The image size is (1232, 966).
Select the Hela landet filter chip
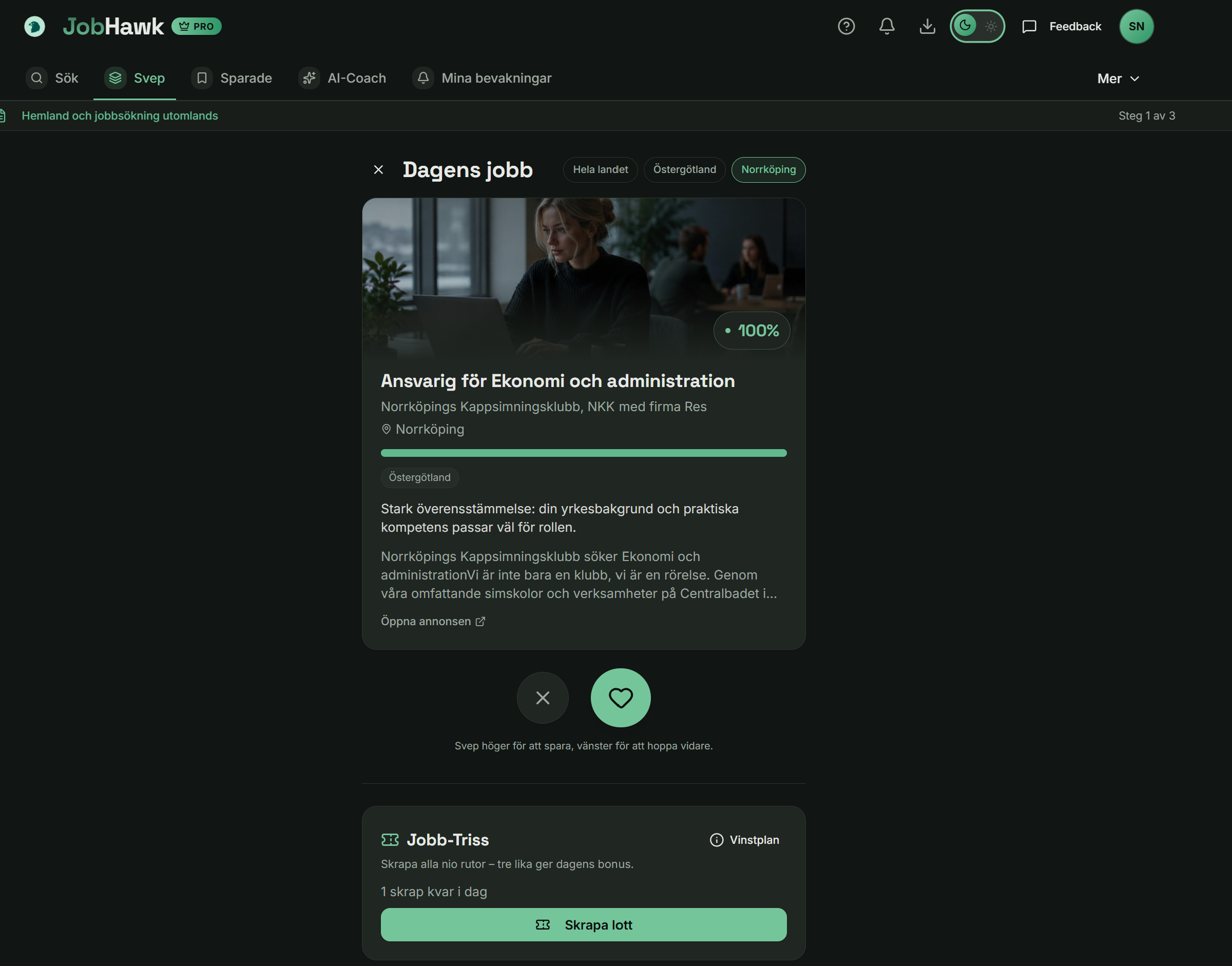pyautogui.click(x=600, y=170)
